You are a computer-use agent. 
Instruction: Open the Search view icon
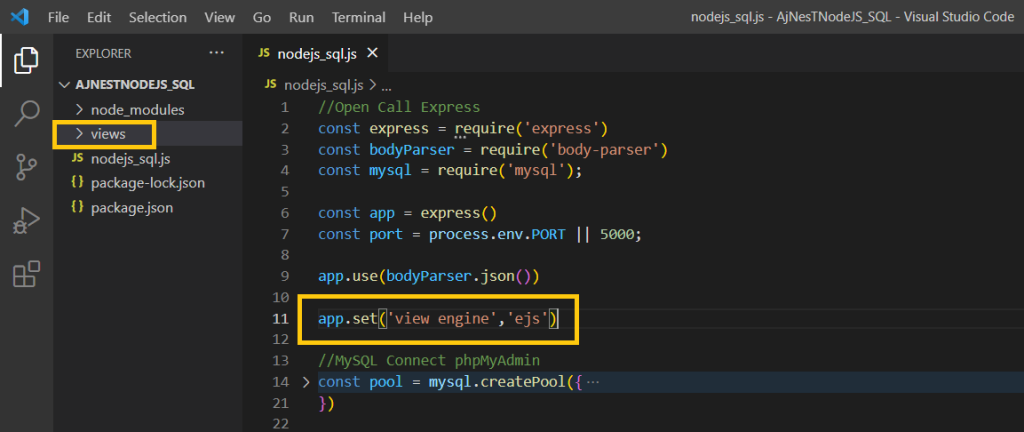click(x=27, y=113)
